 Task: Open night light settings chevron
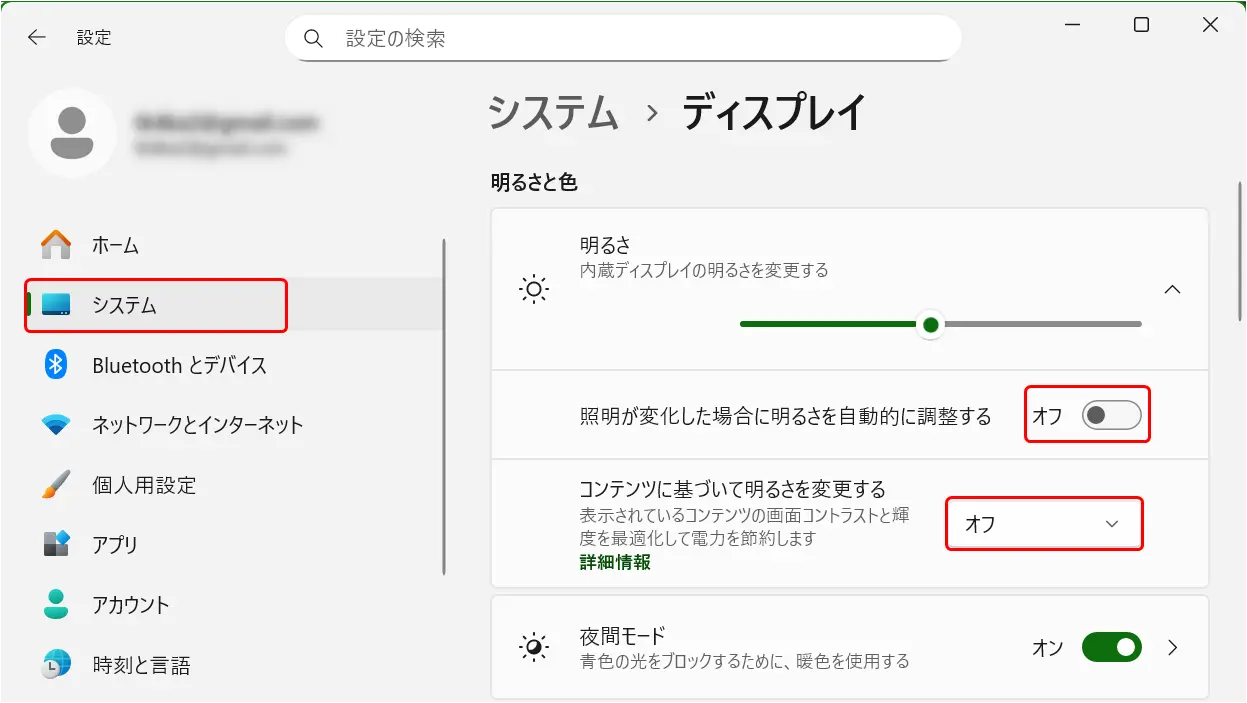(1174, 648)
